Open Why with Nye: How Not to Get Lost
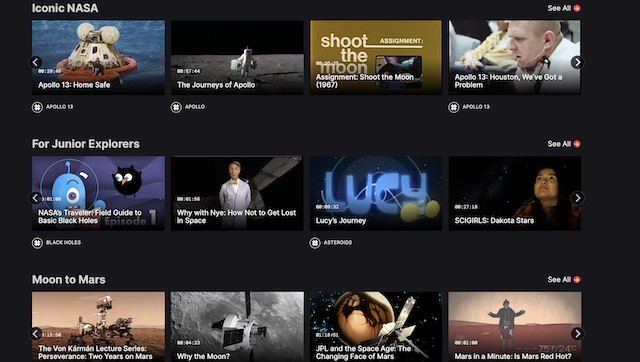The image size is (640, 362). pos(237,193)
